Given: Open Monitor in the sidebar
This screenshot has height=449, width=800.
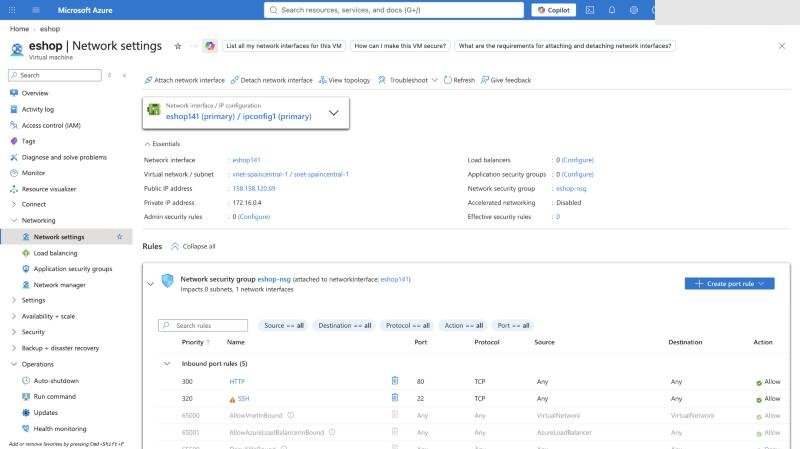Looking at the screenshot, I should (33, 173).
